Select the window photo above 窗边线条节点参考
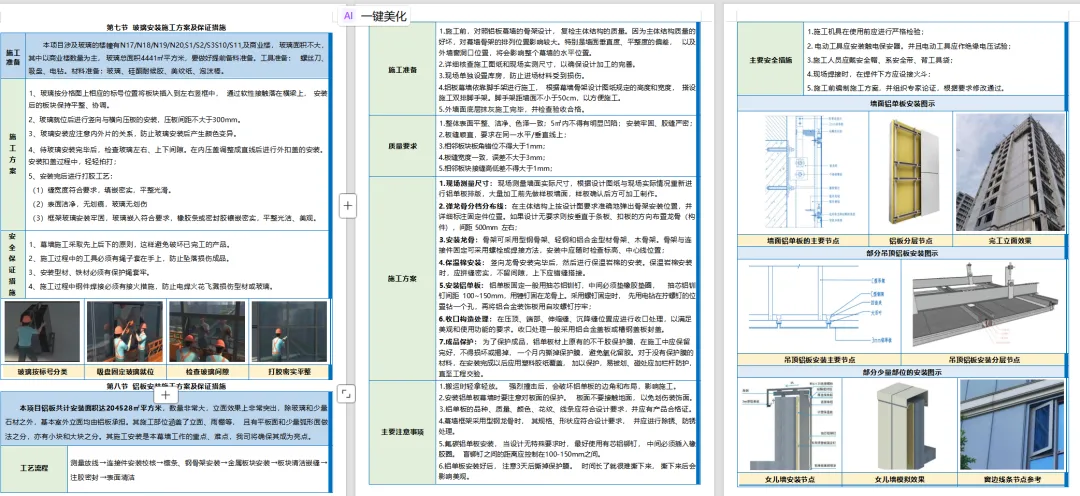1080x496 pixels. click(1012, 426)
